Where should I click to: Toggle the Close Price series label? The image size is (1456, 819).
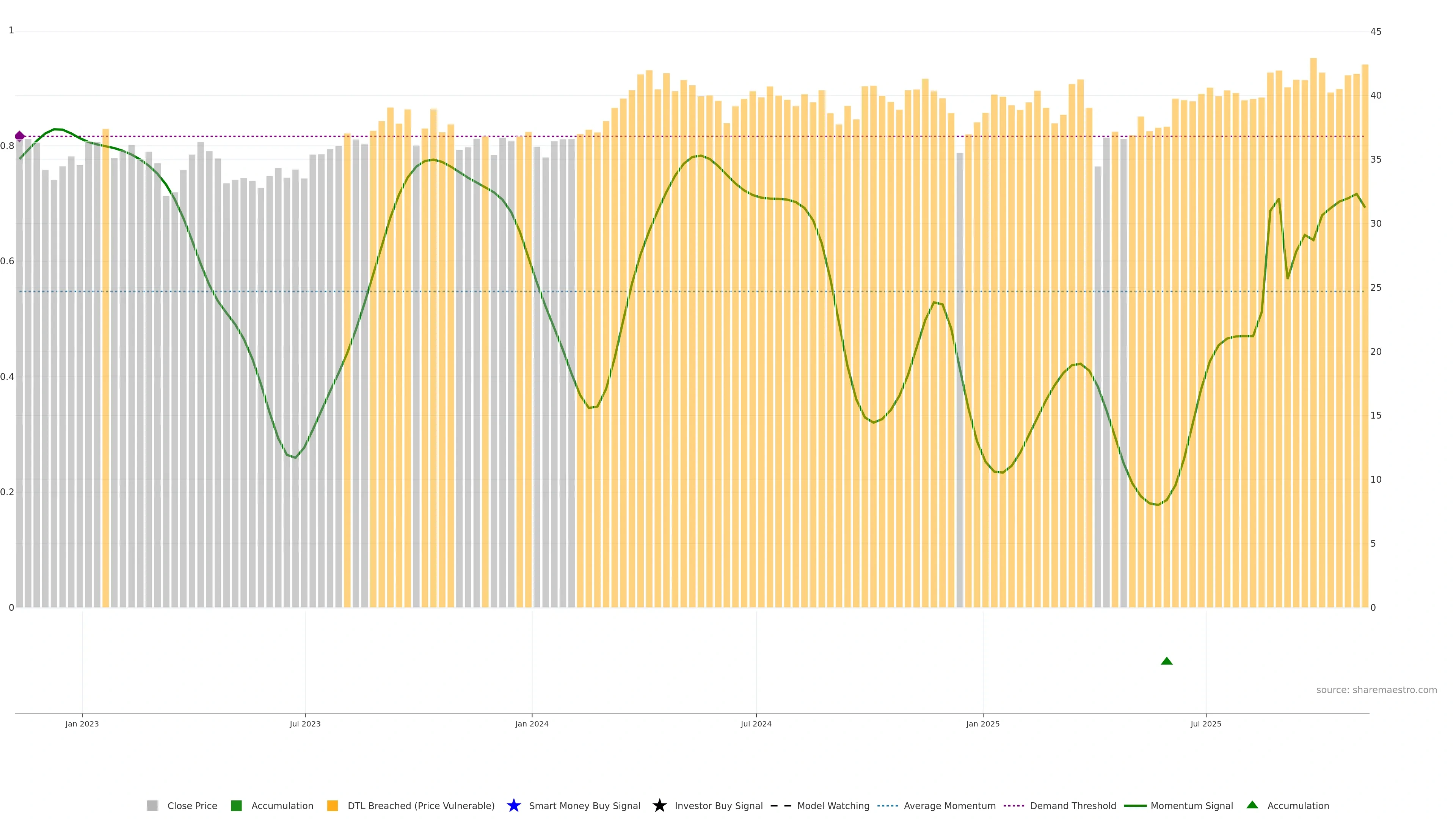point(192,805)
